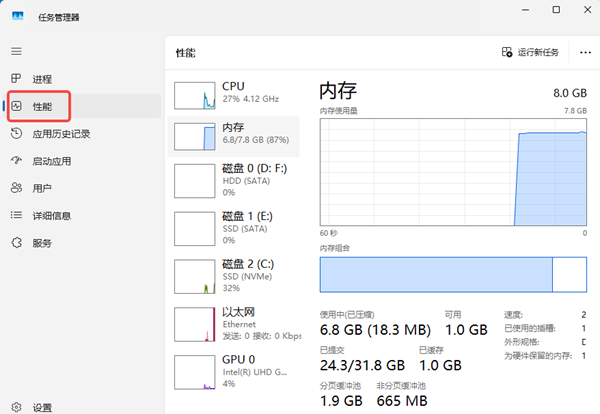Select 性能 in the sidebar

[x=84, y=106]
